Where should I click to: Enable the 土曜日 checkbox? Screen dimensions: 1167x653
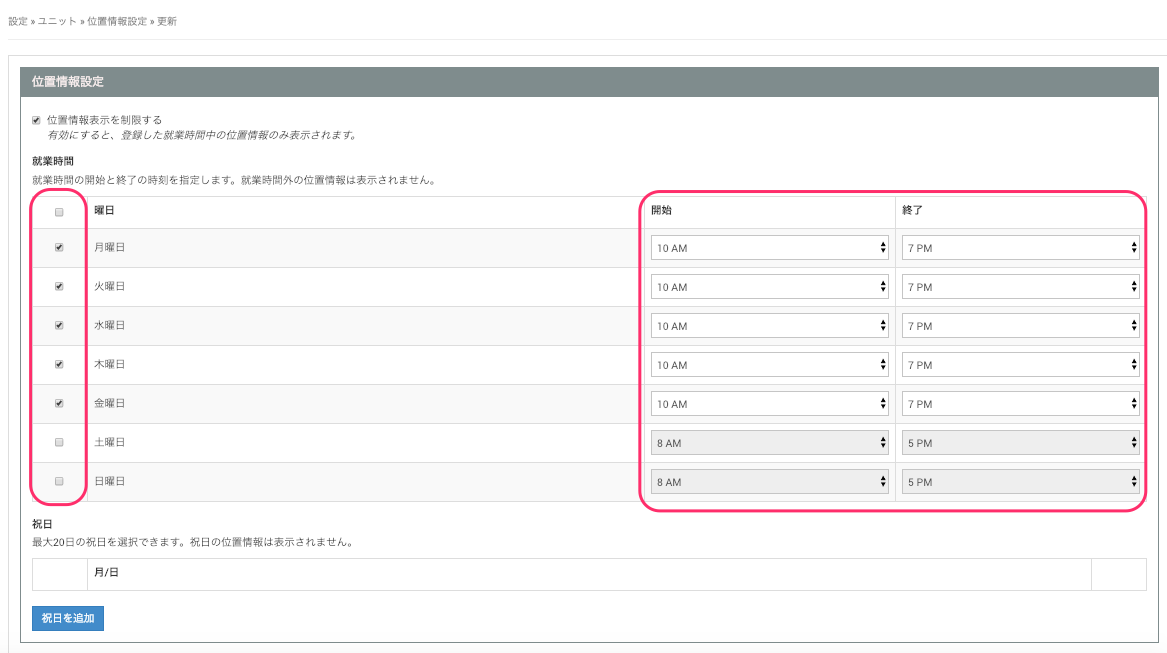[59, 442]
